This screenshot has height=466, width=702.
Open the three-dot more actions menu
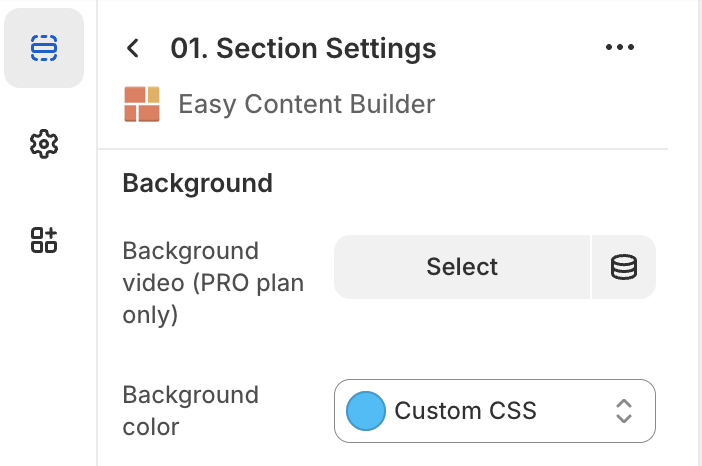click(x=620, y=48)
